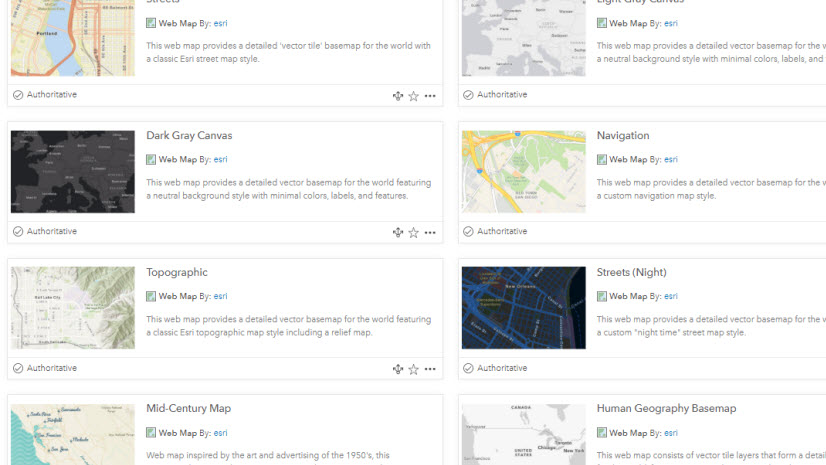Click Web Map icon on Topographic card

151,296
